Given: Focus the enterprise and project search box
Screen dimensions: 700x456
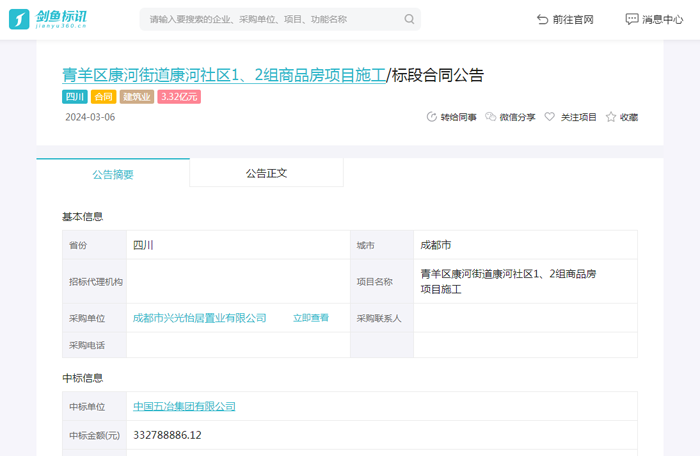Looking at the screenshot, I should 270,19.
